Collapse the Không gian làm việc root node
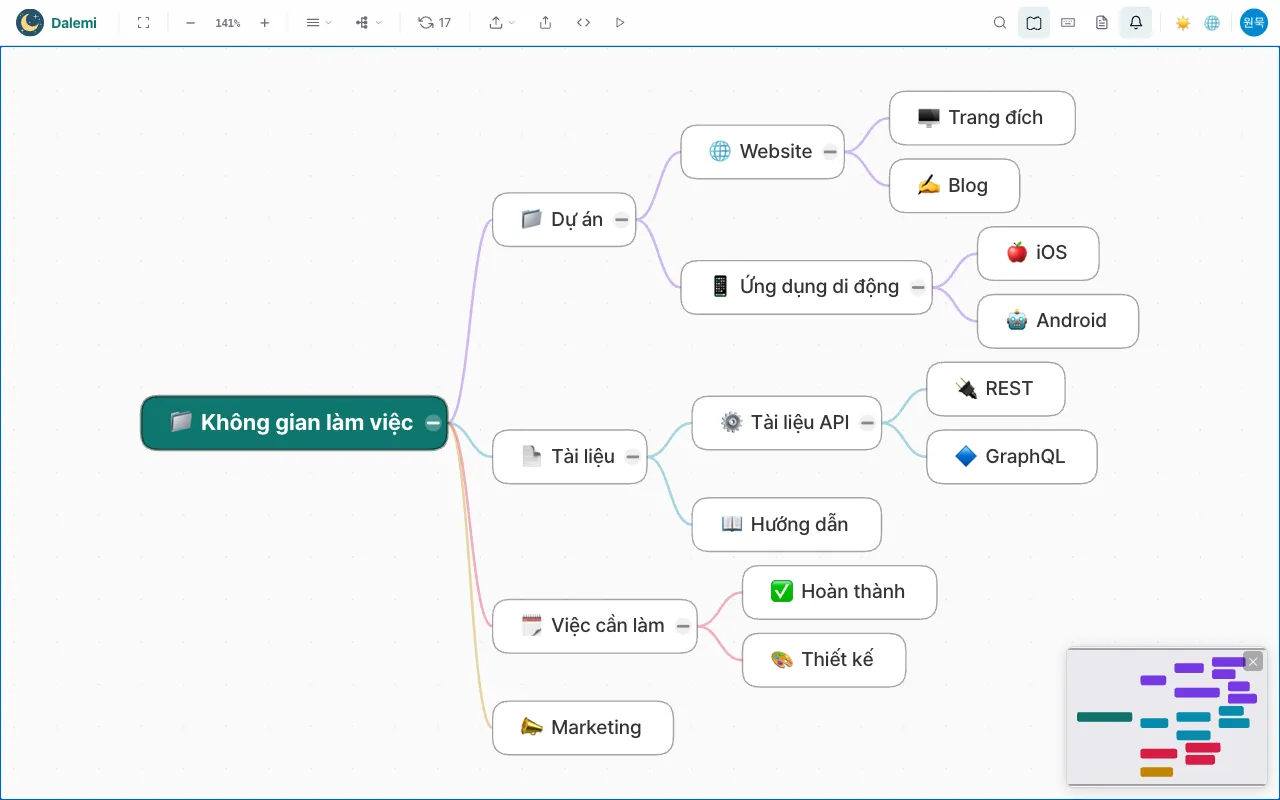This screenshot has width=1280, height=800. click(433, 423)
